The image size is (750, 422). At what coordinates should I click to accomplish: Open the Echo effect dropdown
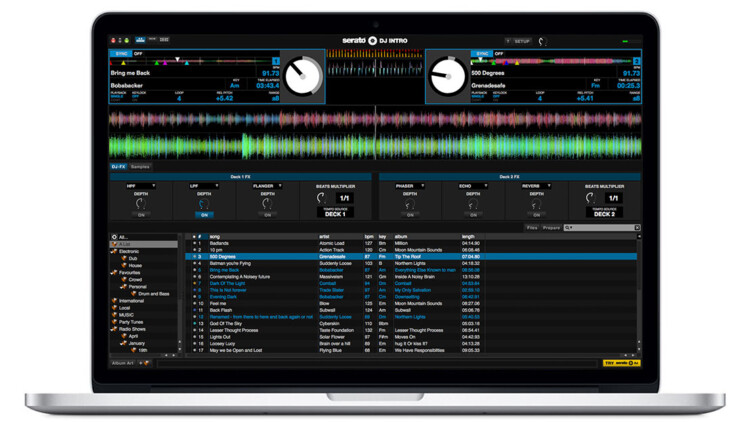tap(473, 186)
